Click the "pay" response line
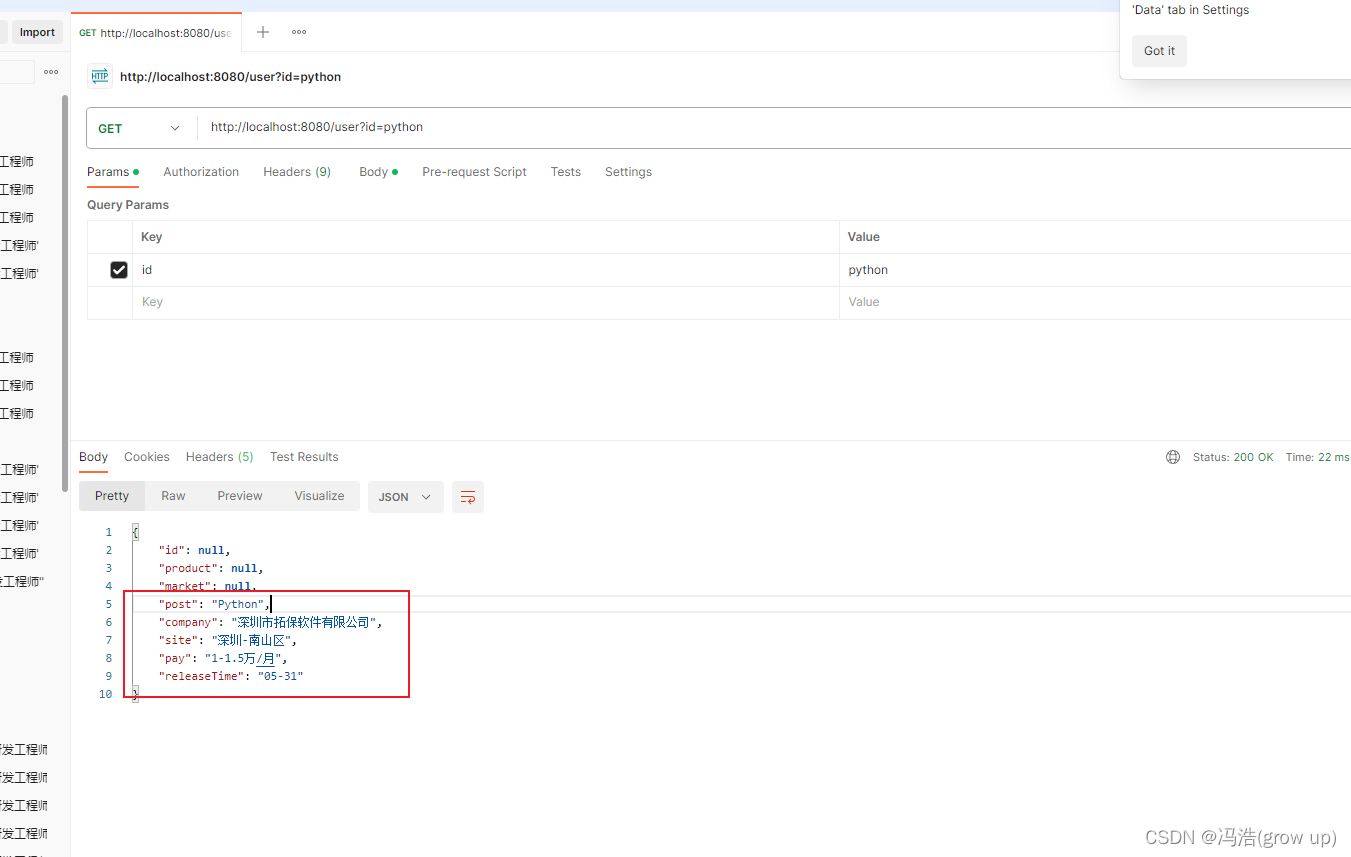Image resolution: width=1351 pixels, height=857 pixels. 223,658
